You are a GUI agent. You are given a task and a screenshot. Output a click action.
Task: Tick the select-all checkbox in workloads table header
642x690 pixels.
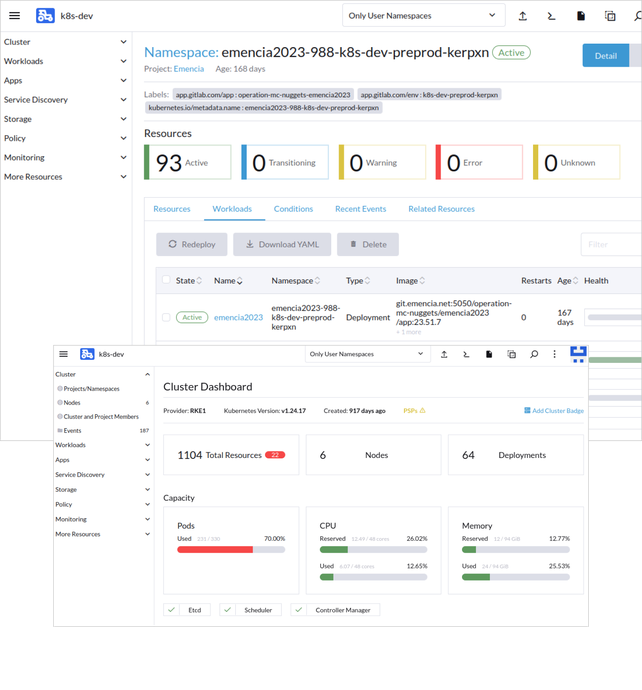[x=166, y=281]
